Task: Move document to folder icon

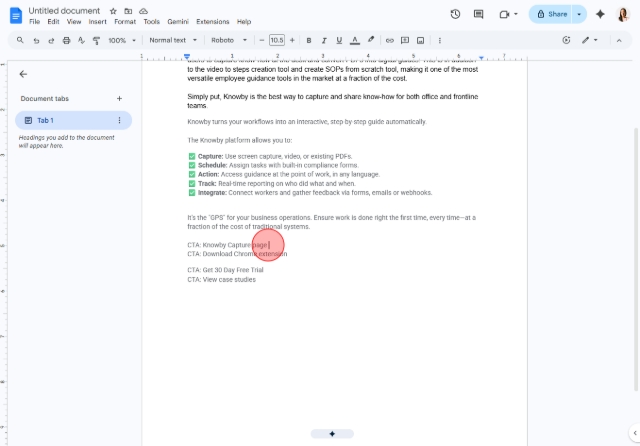Action: tap(128, 11)
